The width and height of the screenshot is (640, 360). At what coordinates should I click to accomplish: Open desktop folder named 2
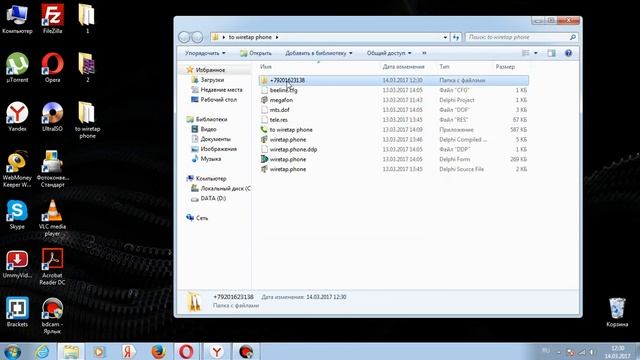tap(87, 67)
